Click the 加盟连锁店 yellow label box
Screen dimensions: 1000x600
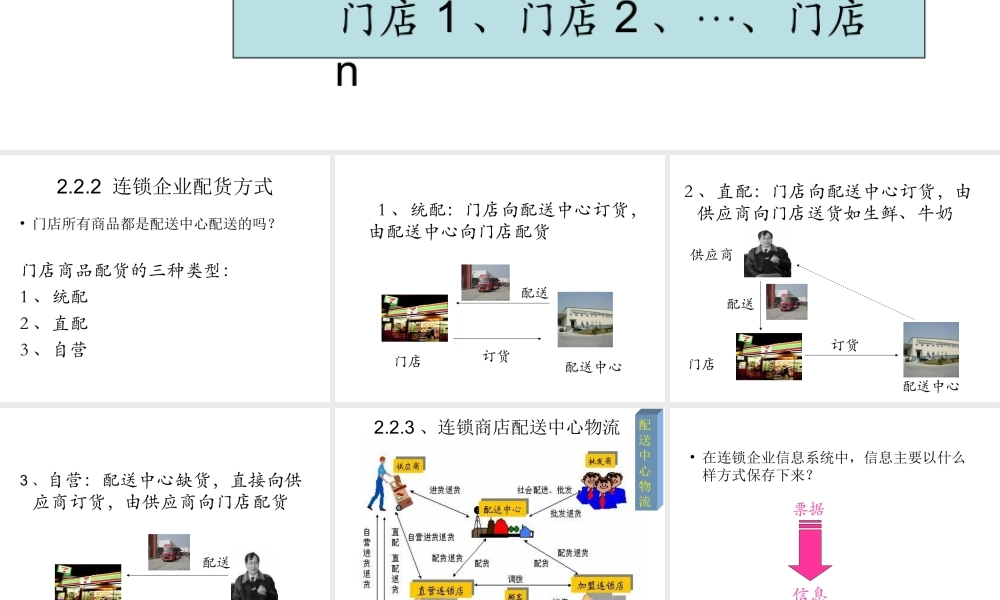tap(600, 585)
